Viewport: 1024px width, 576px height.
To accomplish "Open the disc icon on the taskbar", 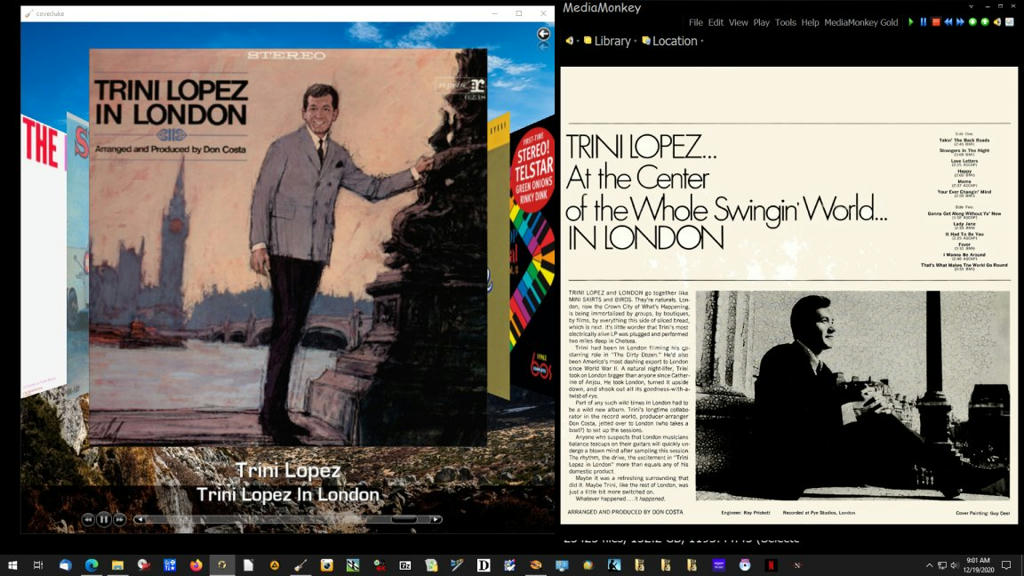I will click(x=744, y=565).
